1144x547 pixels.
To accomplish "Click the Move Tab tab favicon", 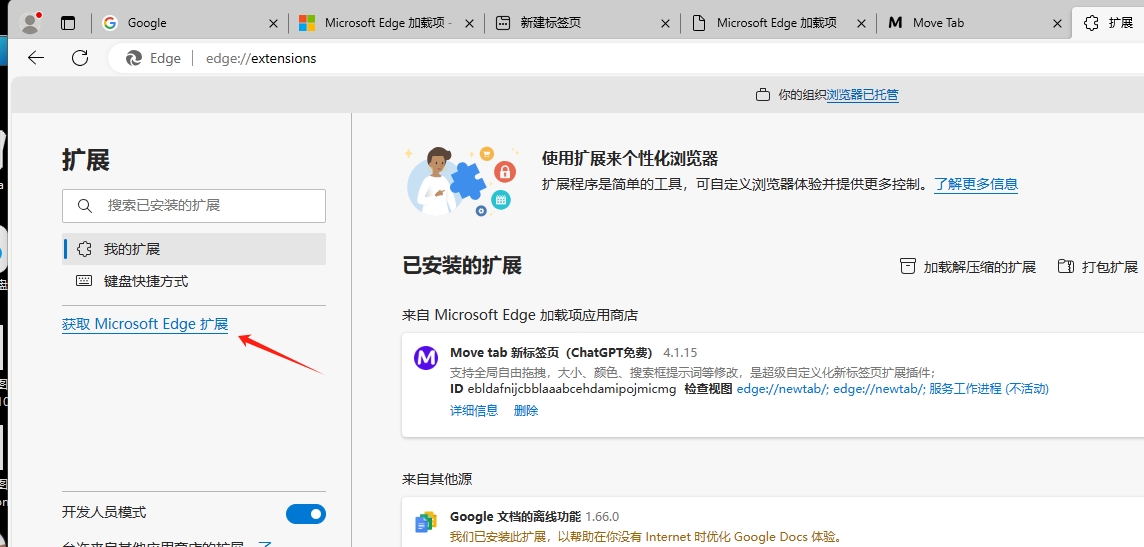I will pyautogui.click(x=895, y=23).
